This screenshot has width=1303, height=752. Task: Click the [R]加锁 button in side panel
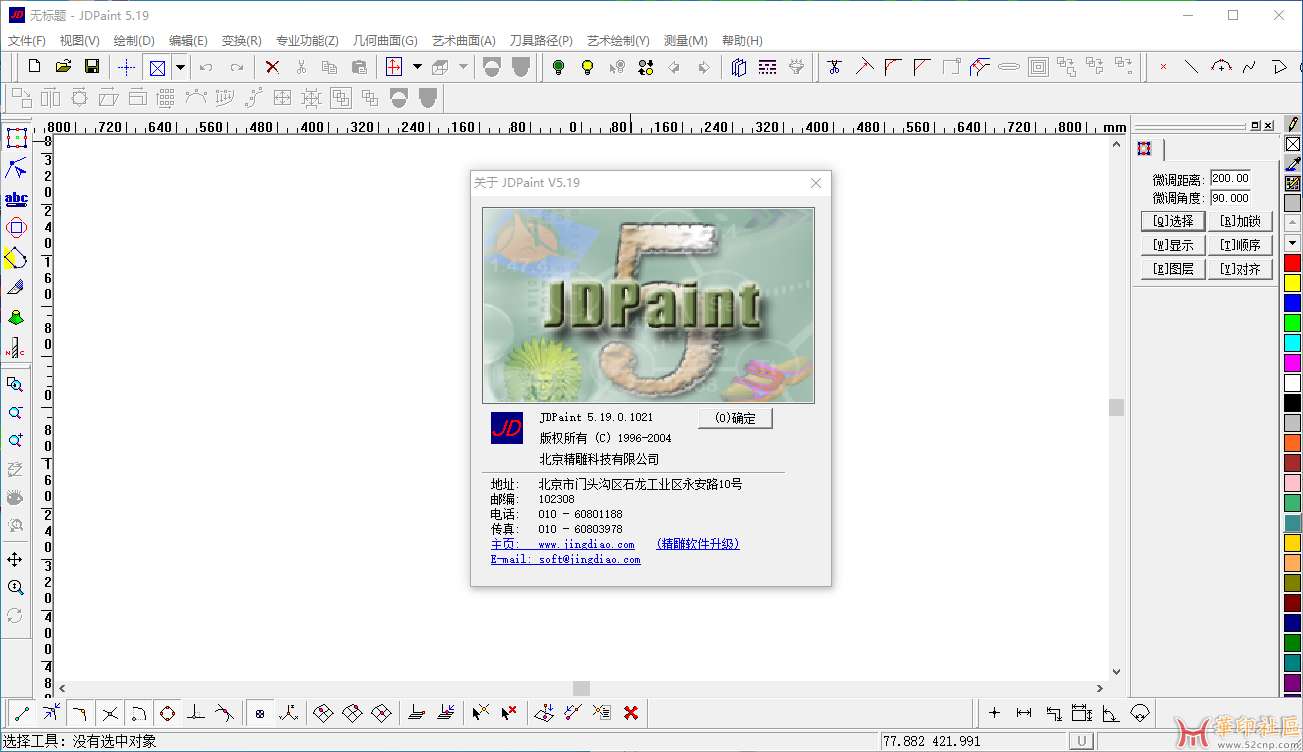[1240, 221]
